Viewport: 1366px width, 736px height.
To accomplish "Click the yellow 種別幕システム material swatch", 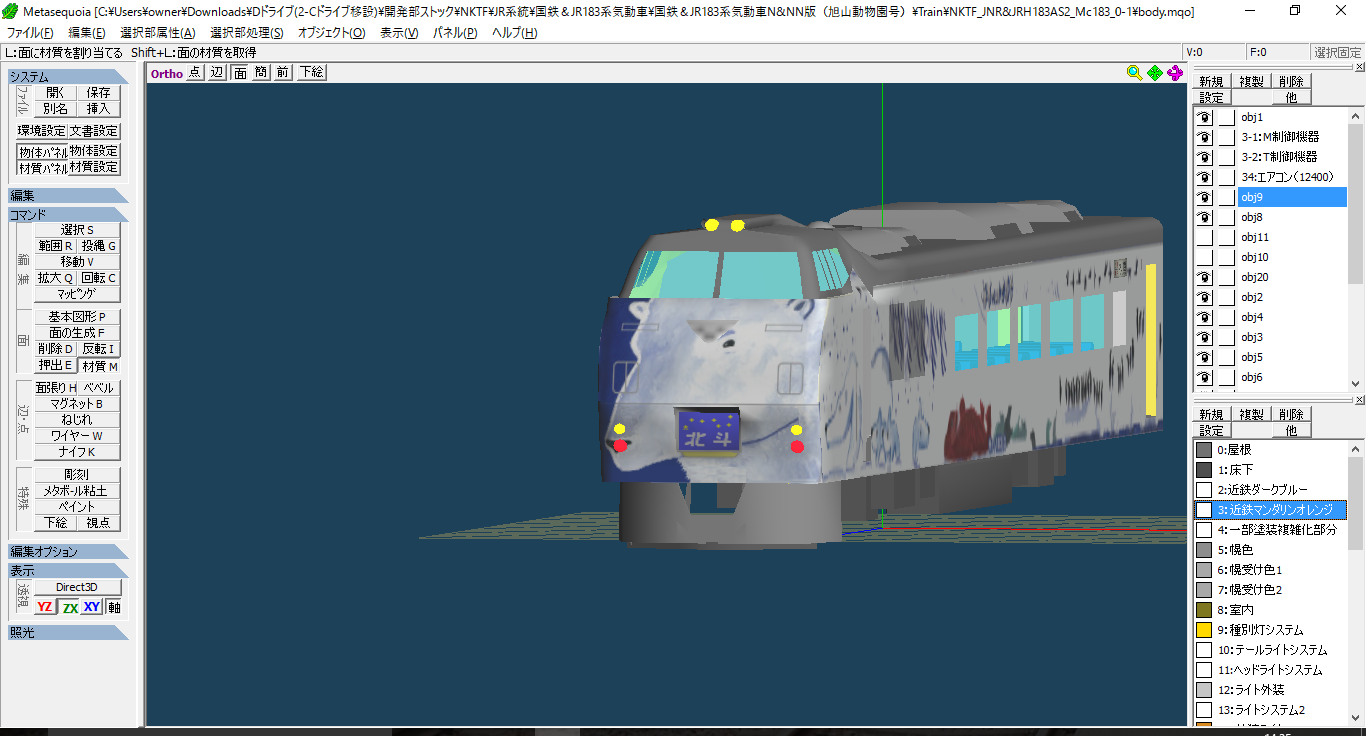I will pyautogui.click(x=1204, y=630).
